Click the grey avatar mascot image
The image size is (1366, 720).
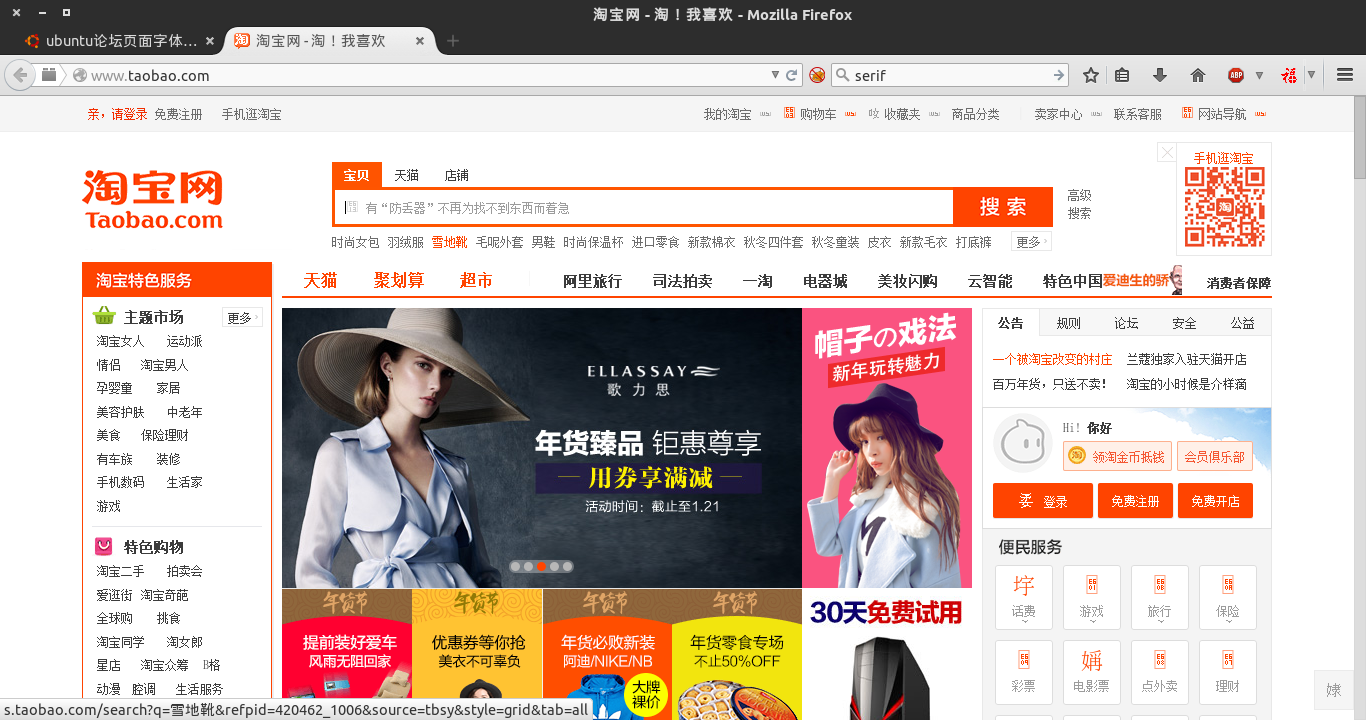click(1023, 443)
